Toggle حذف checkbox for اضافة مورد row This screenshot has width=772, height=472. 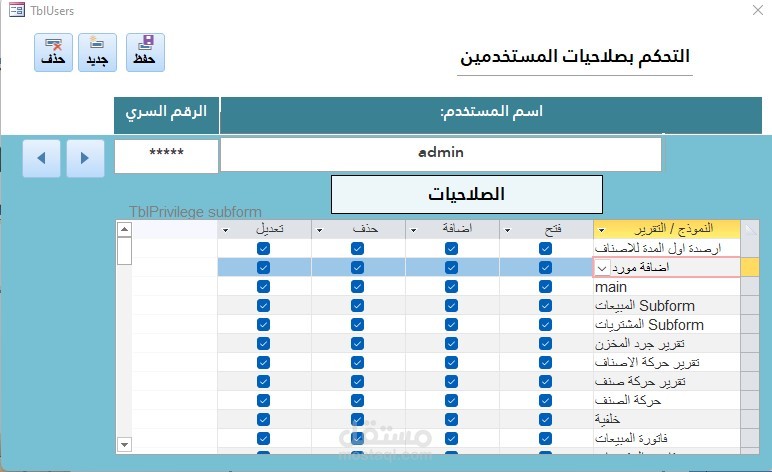point(357,267)
